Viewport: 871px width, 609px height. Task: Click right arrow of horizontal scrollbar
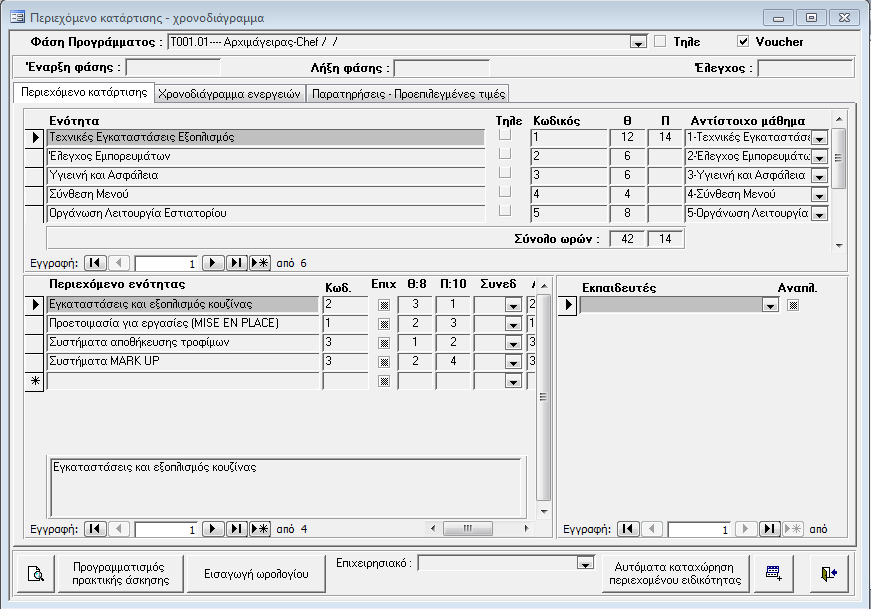point(526,528)
